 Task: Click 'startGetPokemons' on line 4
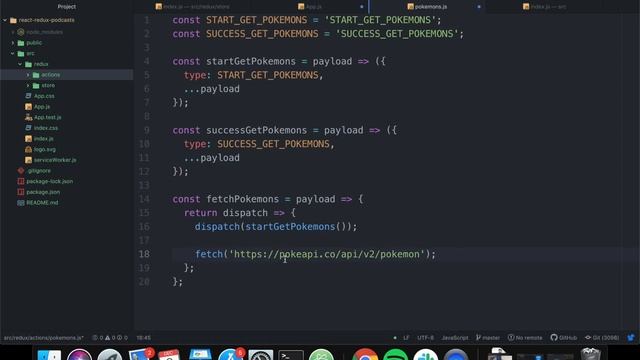pos(251,62)
